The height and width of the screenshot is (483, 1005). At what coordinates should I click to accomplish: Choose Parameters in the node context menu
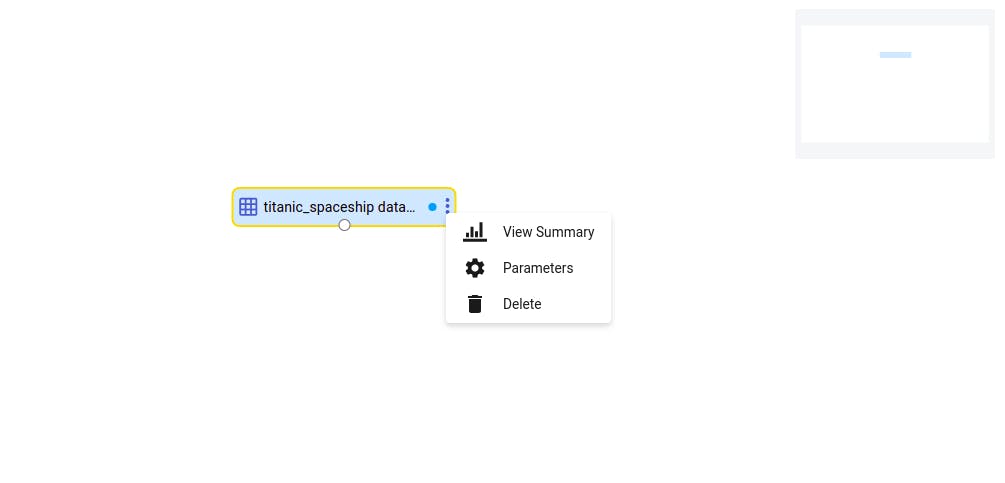pos(528,268)
